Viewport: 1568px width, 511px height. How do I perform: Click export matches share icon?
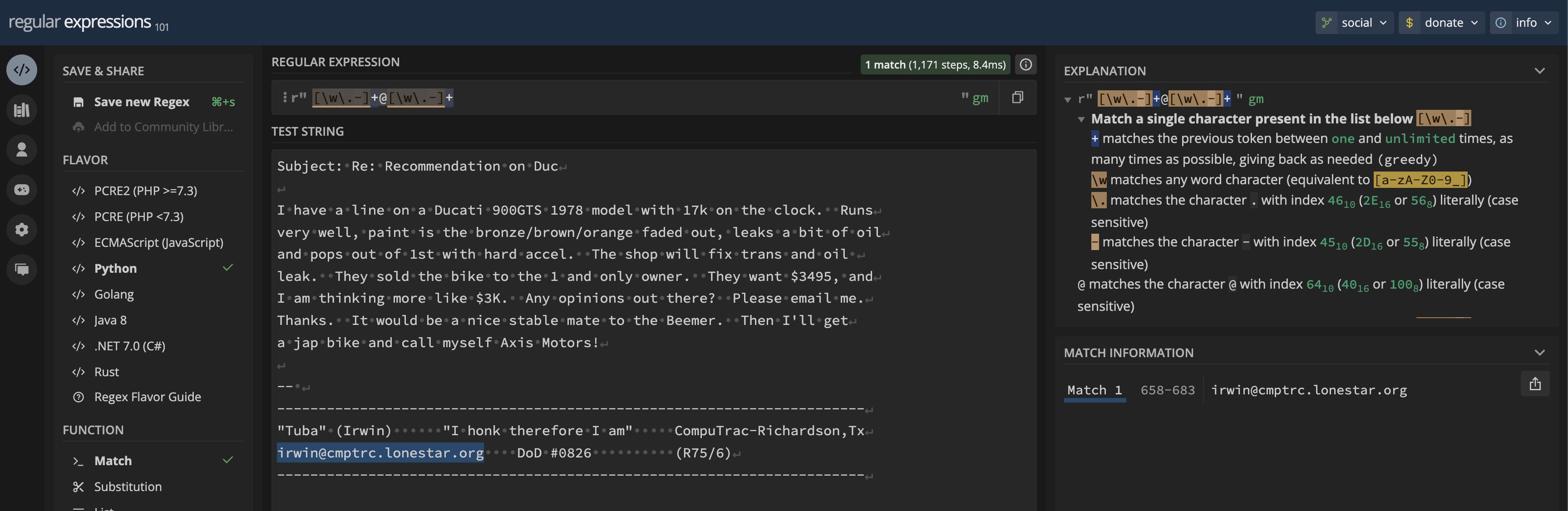[x=1534, y=384]
